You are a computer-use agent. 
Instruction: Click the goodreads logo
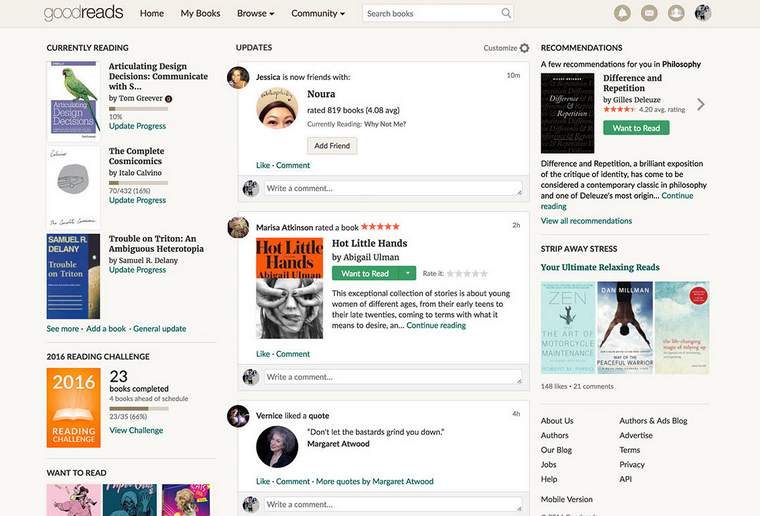click(84, 13)
